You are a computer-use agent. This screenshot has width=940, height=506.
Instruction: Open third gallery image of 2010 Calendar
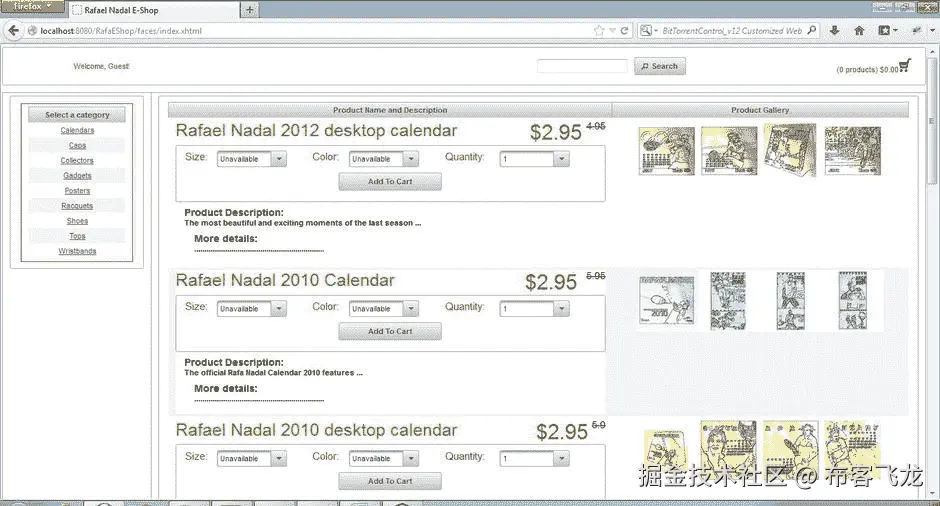[791, 300]
